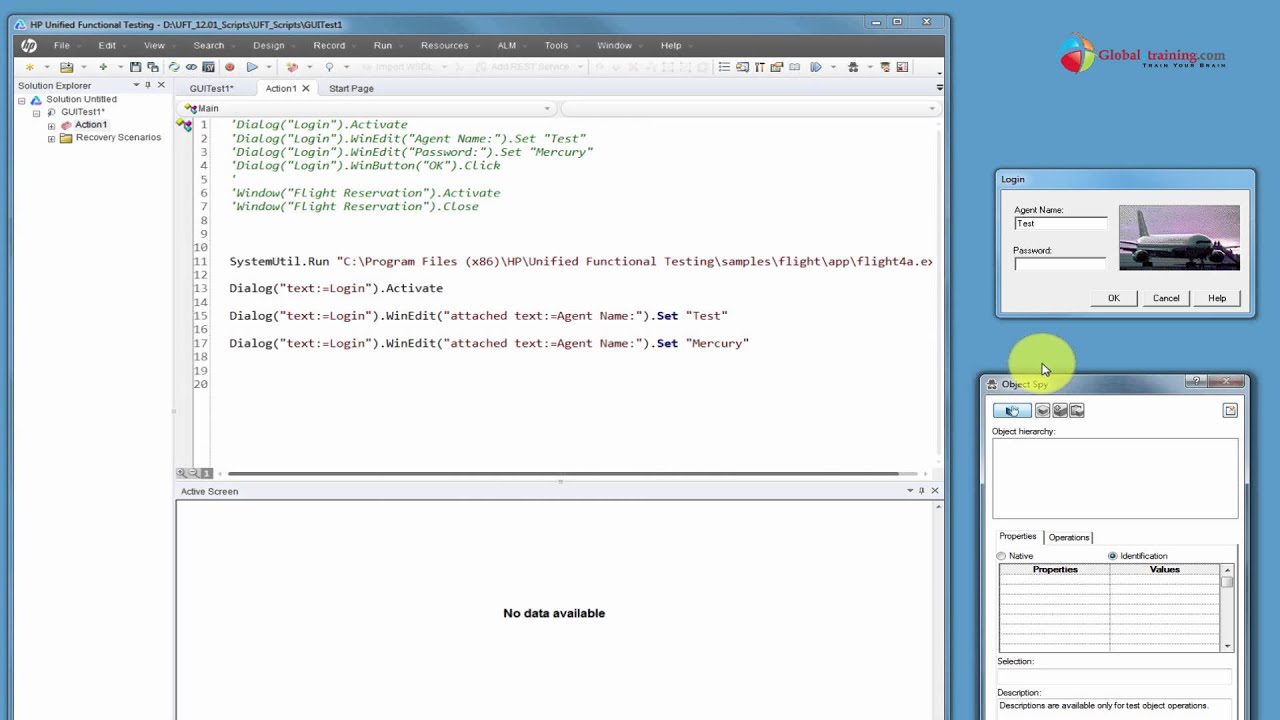The image size is (1280, 720).
Task: Click the last grey box icon in Object Spy row
Action: [x=1077, y=410]
